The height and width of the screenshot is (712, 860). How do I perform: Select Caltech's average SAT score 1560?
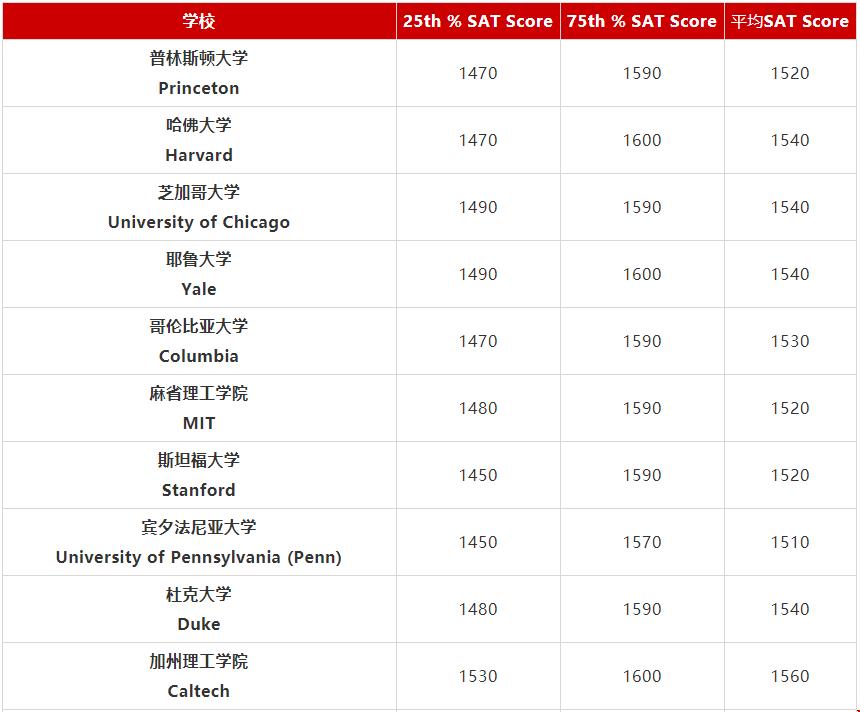(790, 675)
